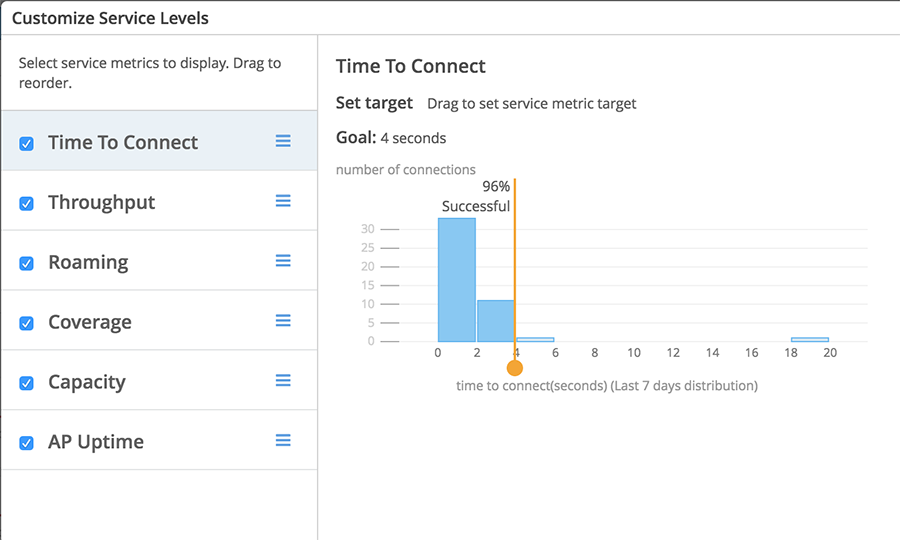Click the tallest 0–2 seconds histogram bar
This screenshot has height=540, width=900.
click(x=457, y=280)
